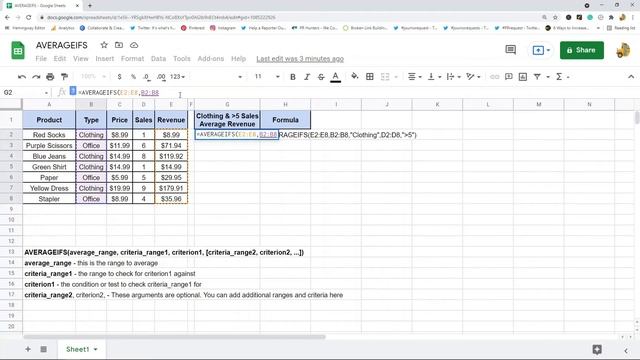Open the View menu

point(80,59)
